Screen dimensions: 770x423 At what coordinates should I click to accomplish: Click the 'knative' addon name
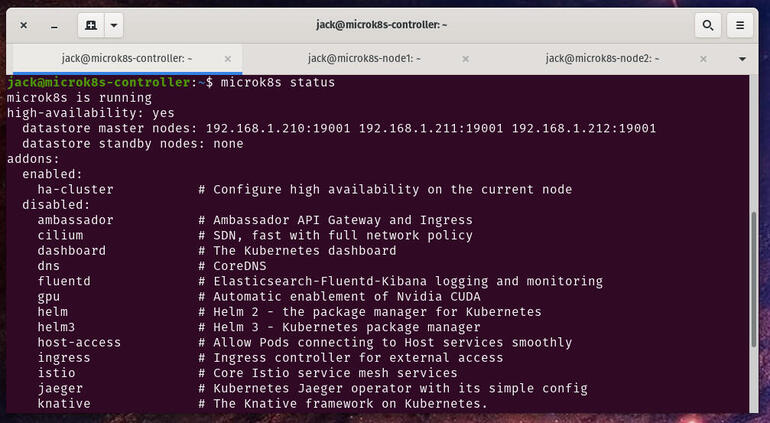(x=64, y=403)
